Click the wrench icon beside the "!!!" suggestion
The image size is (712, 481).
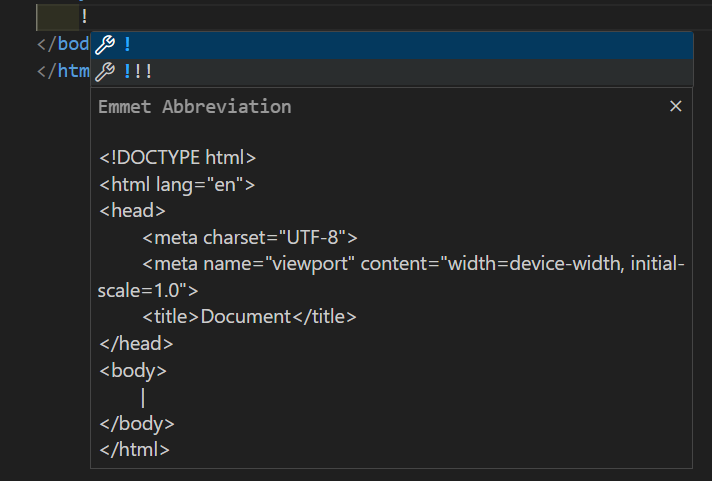(x=104, y=72)
